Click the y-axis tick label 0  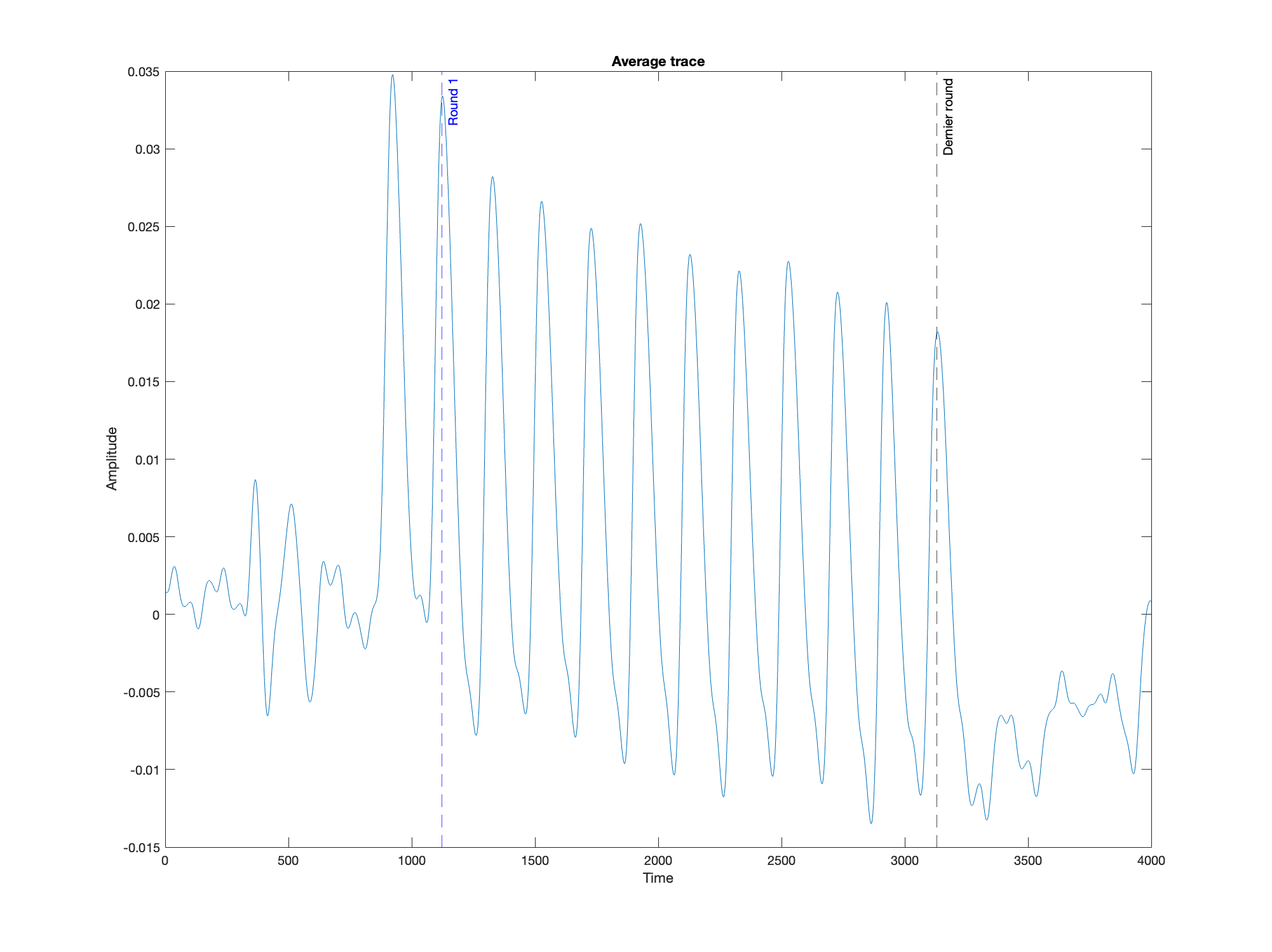pos(156,615)
